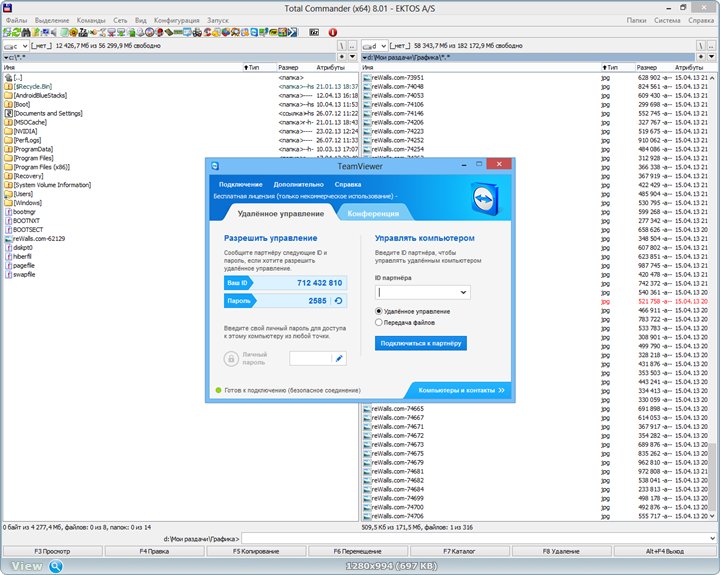Open the left panel drive c selector
The height and width of the screenshot is (575, 720).
[16, 46]
